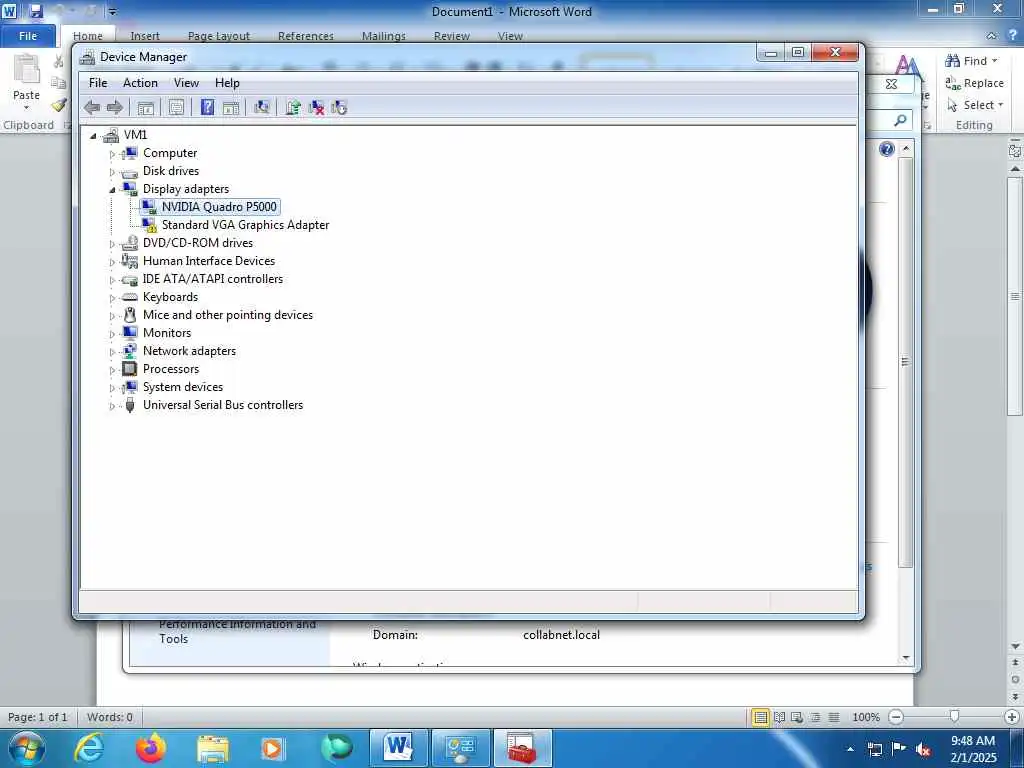
Task: Click the Replace button in Editing group
Action: coord(974,83)
